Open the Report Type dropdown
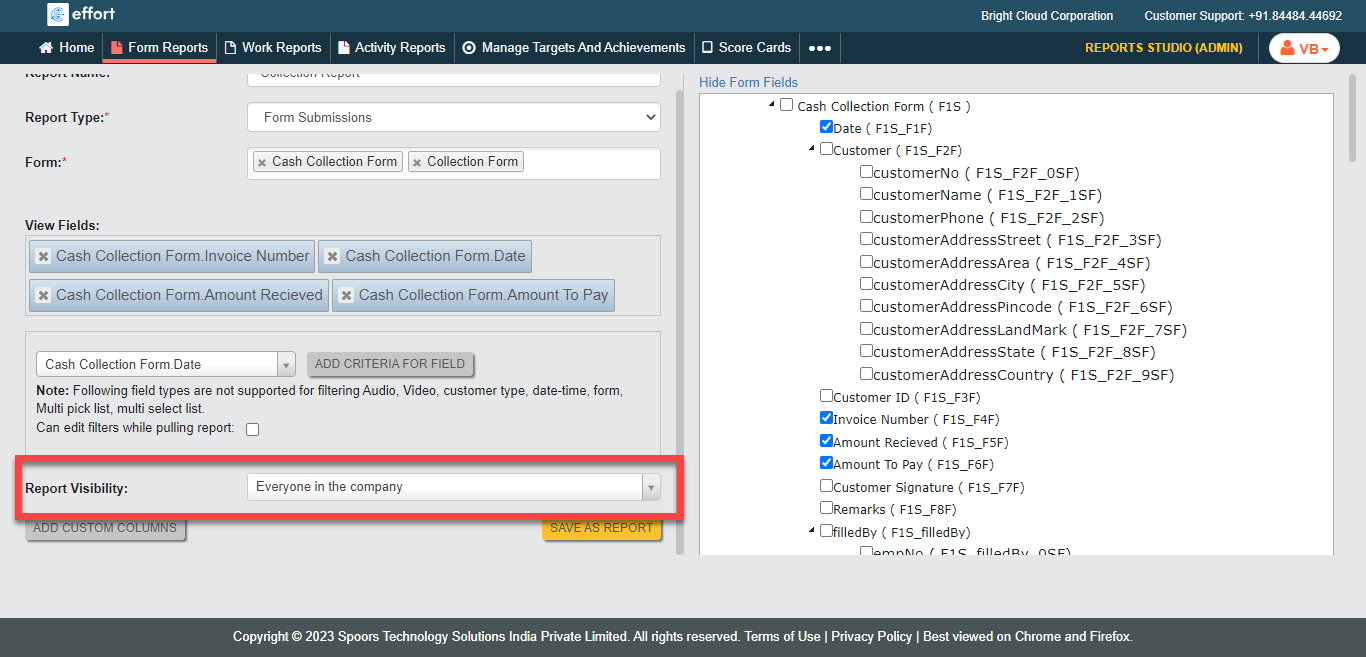This screenshot has height=657, width=1366. point(453,117)
